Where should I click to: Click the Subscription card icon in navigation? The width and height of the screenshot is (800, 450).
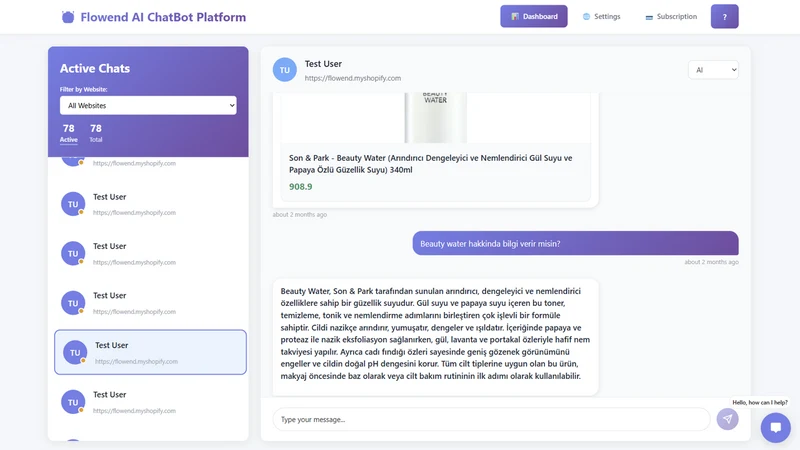[x=649, y=17]
